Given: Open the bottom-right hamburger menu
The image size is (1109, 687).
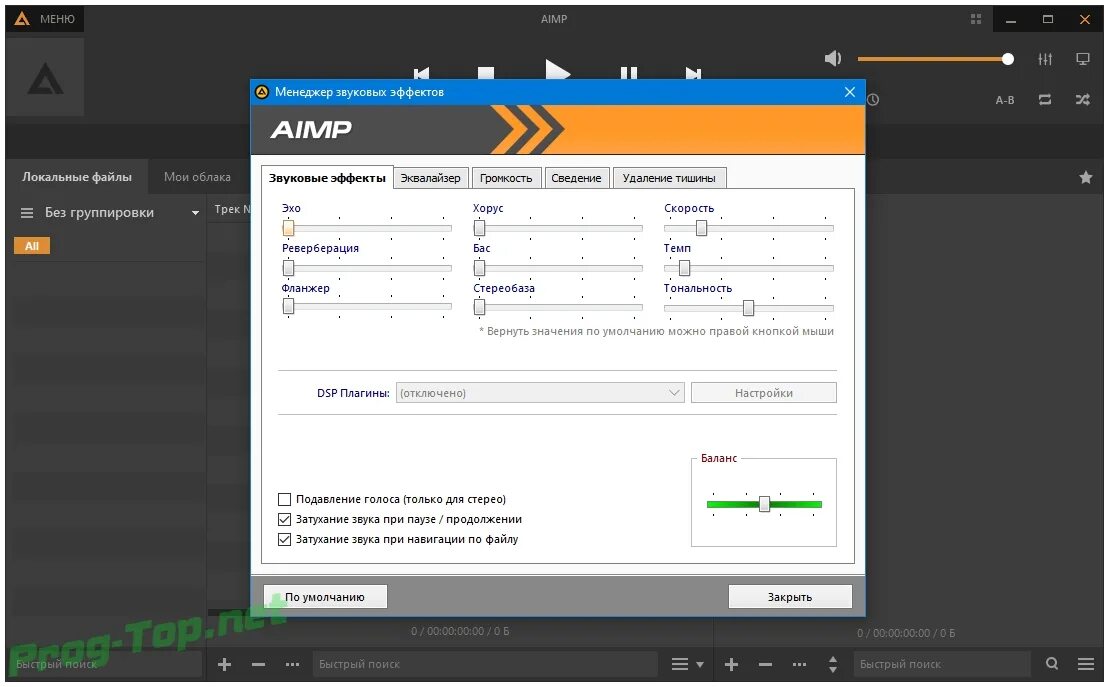Looking at the screenshot, I should pos(1086,664).
